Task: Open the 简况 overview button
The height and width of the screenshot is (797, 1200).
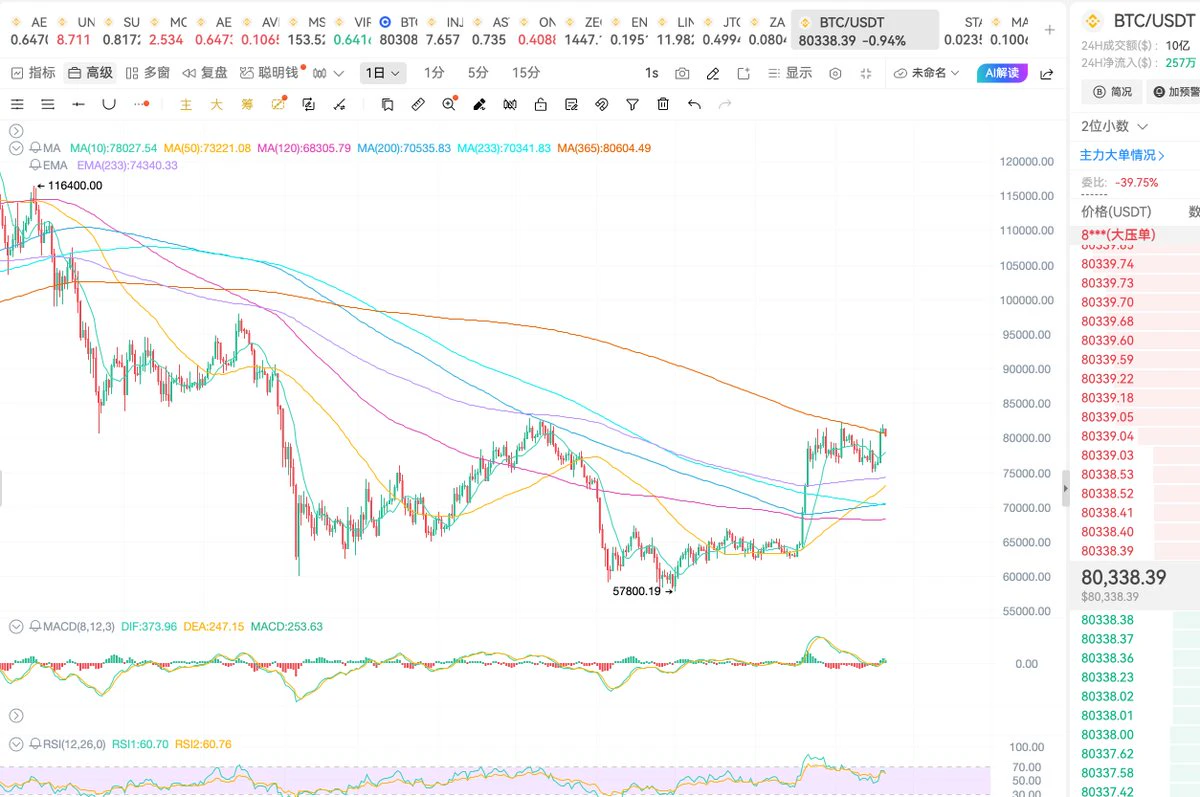Action: tap(1111, 91)
